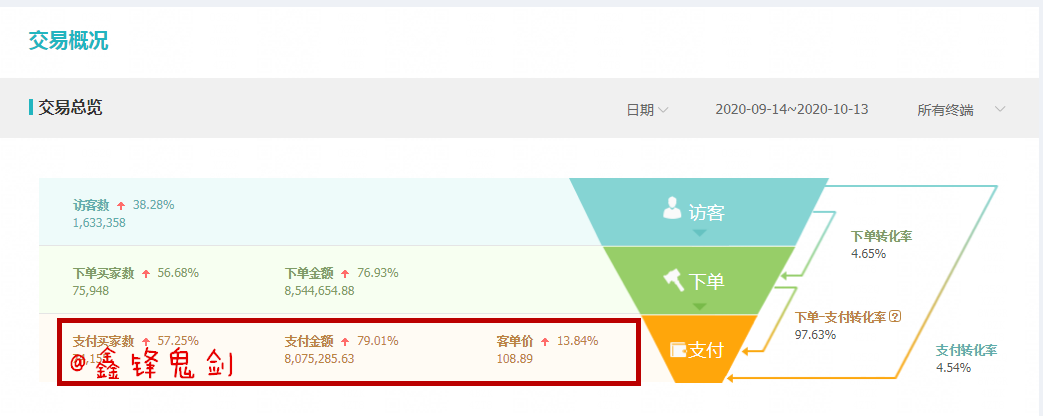Screen dimensions: 1043x416
Task: Open the 日期 dropdown
Action: tap(647, 110)
